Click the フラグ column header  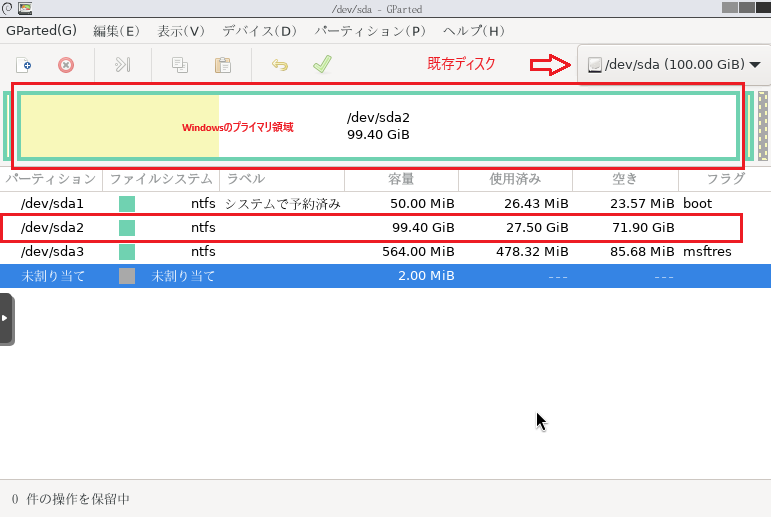[x=725, y=179]
